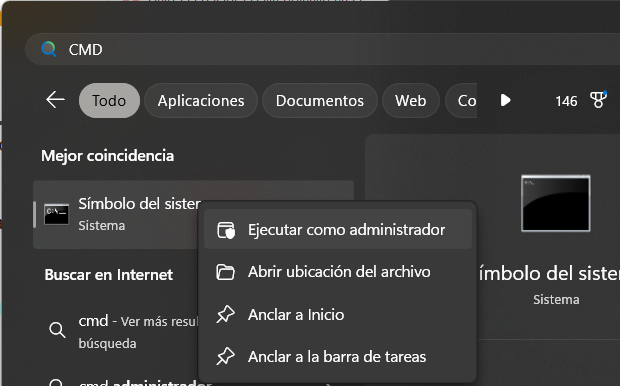Switch to the Aplicaciones filter tab
The image size is (620, 386).
(201, 100)
